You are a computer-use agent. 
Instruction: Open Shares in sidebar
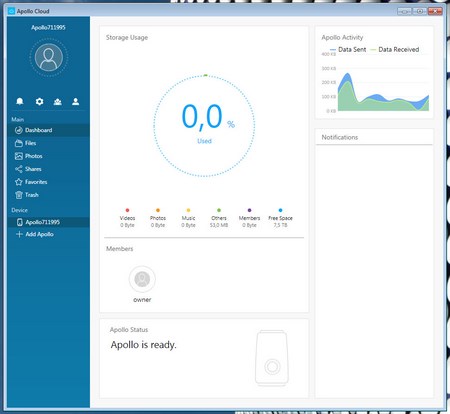point(48,169)
